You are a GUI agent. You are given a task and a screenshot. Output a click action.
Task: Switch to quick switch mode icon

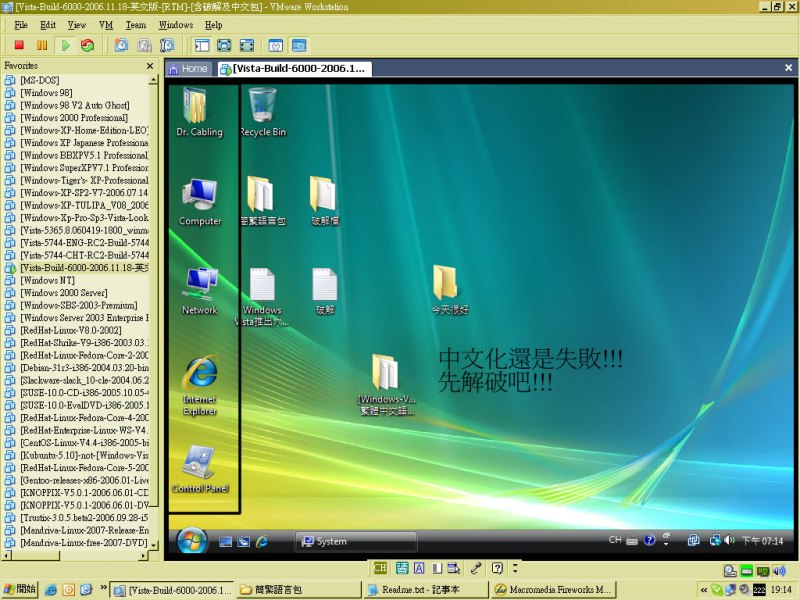(224, 45)
